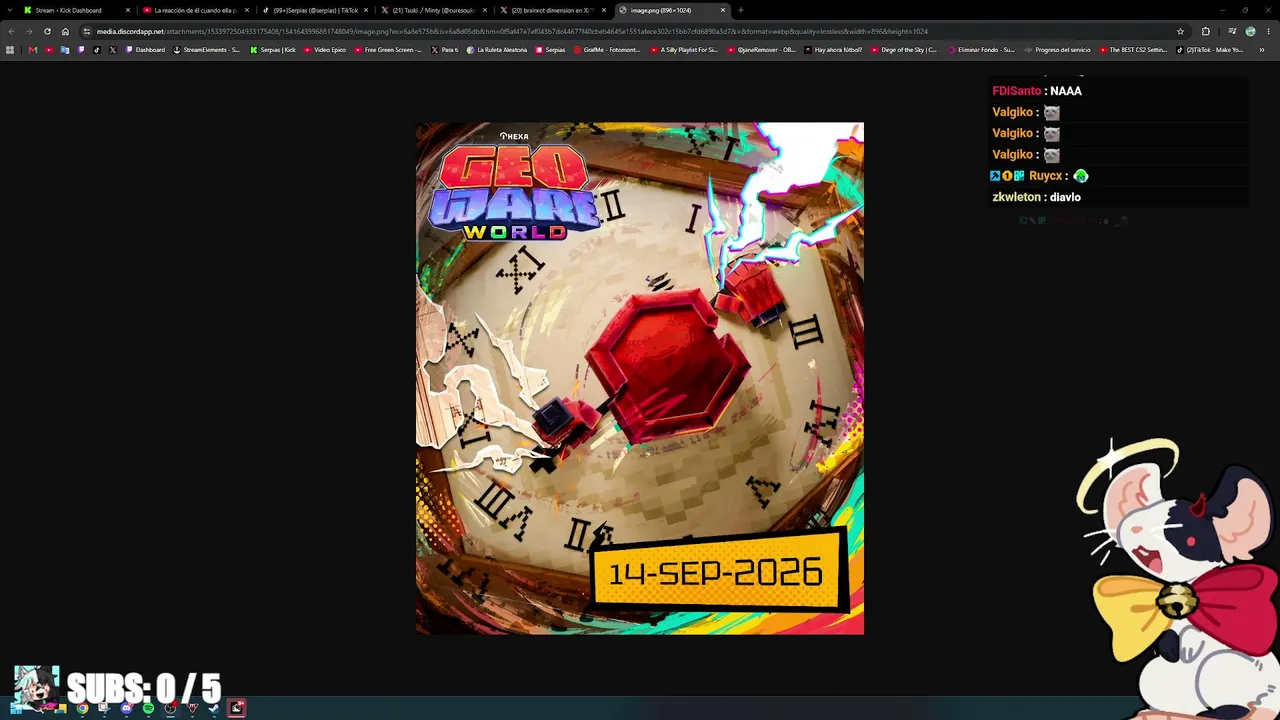Close the Stream - Kick Dashboard tab
1280x720 pixels.
[128, 10]
